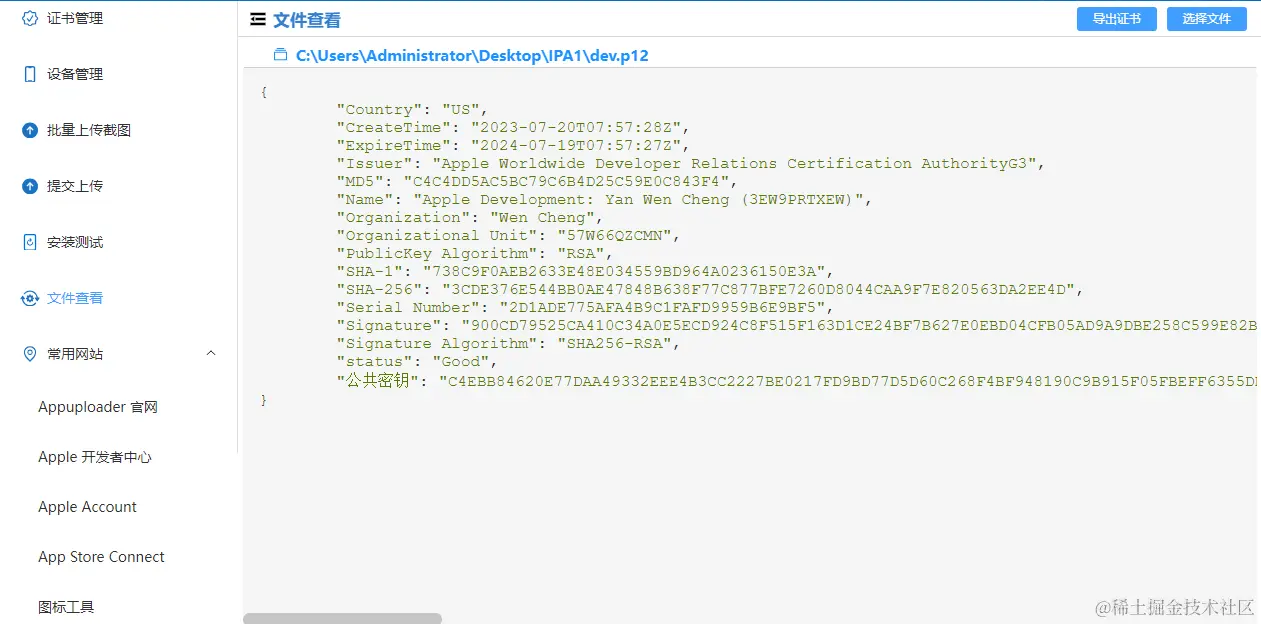The height and width of the screenshot is (624, 1261).
Task: Open 图标工具 item
Action: (x=66, y=607)
